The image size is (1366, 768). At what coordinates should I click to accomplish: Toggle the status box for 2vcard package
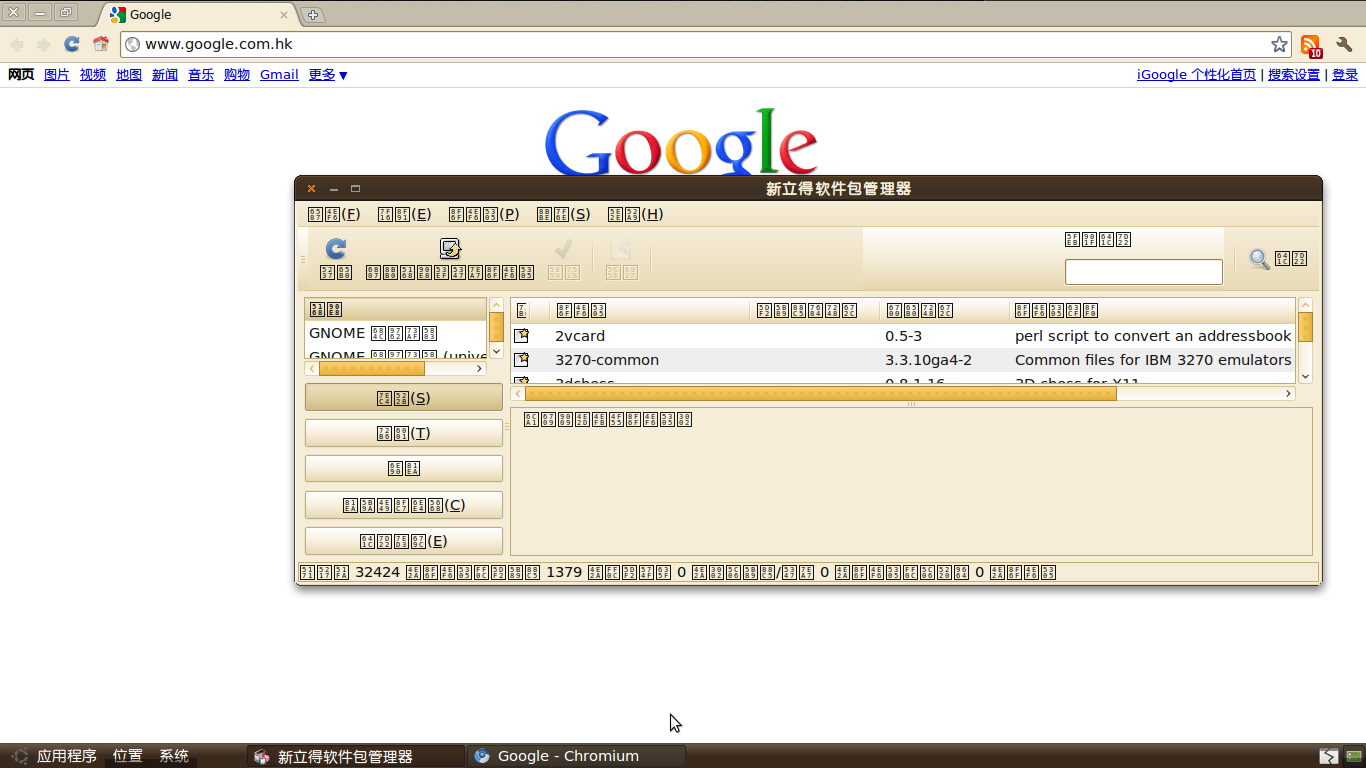(x=521, y=336)
